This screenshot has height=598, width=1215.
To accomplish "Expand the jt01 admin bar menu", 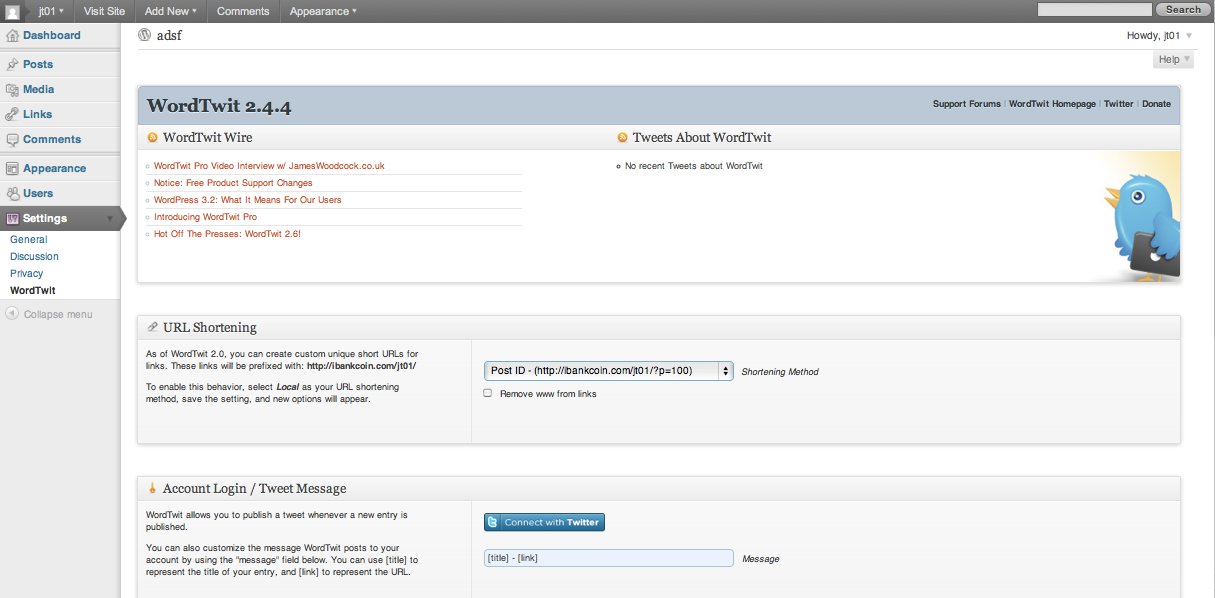I will pyautogui.click(x=51, y=11).
